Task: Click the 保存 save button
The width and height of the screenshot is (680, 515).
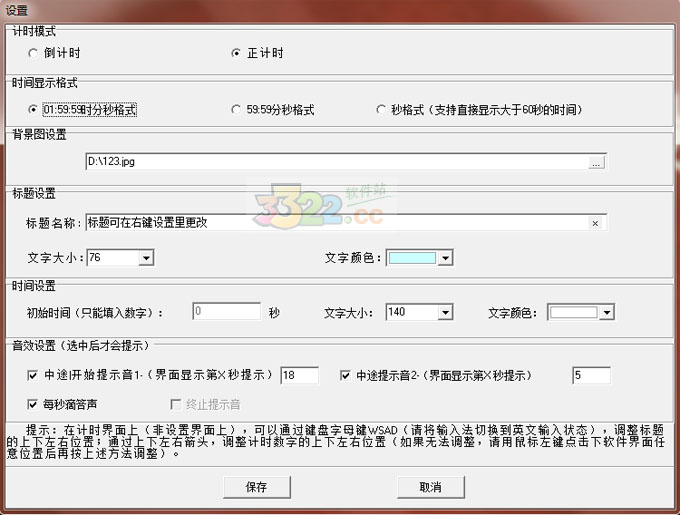Action: [x=257, y=487]
